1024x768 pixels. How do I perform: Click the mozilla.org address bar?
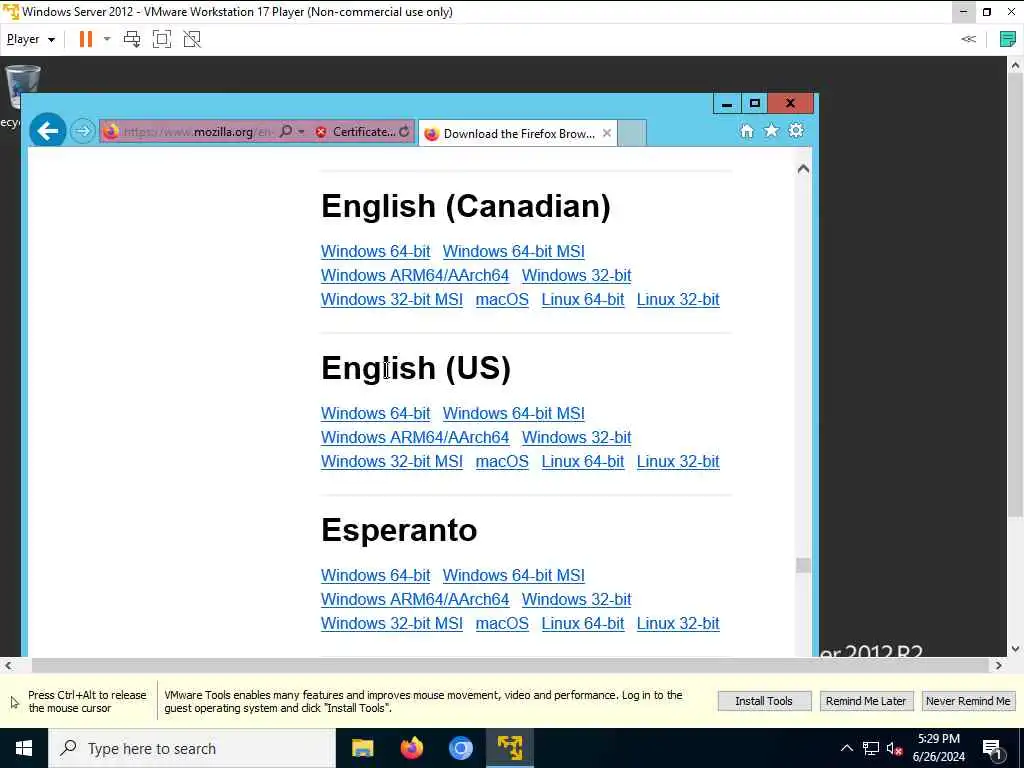coord(197,132)
